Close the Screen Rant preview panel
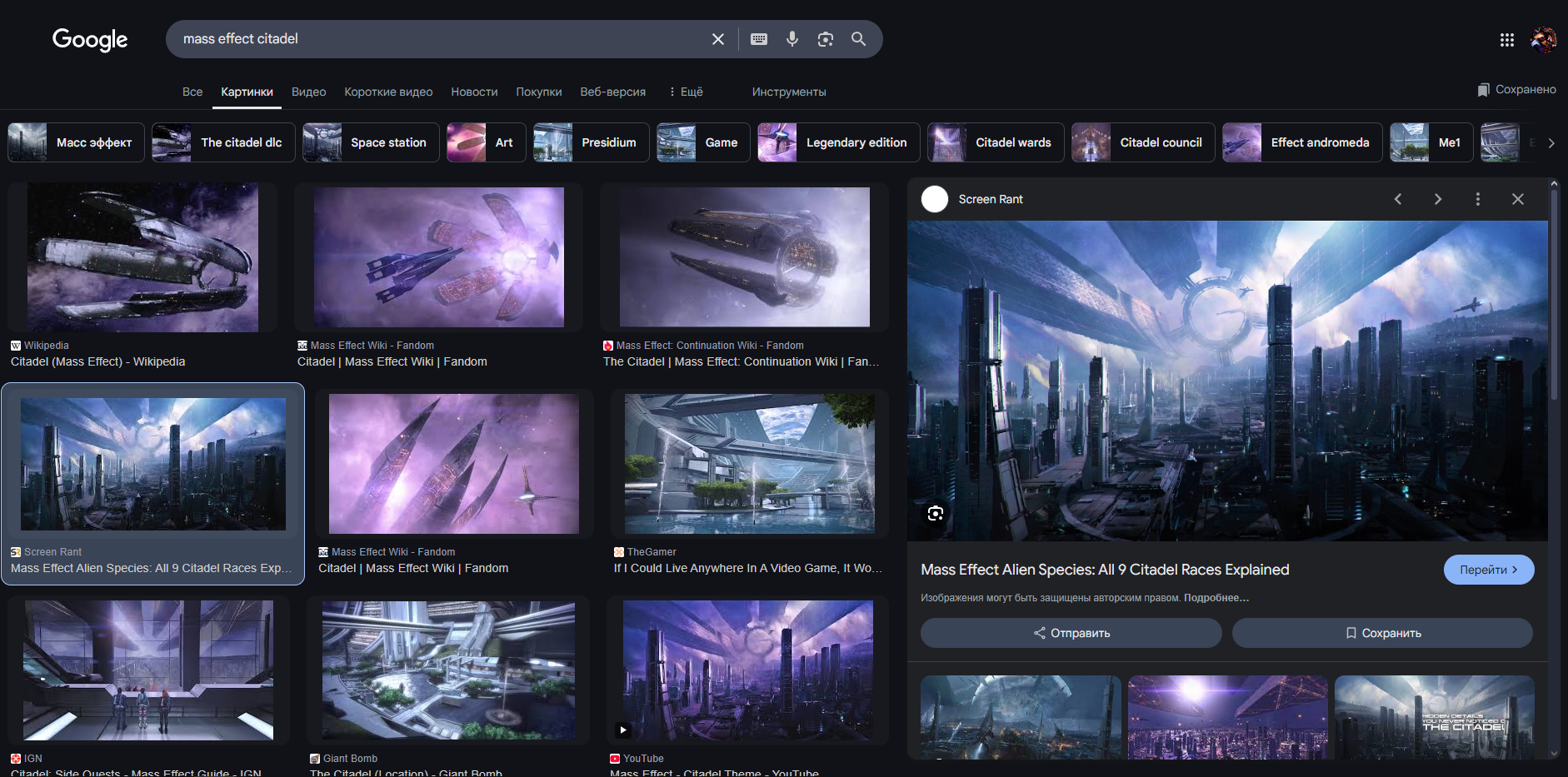The height and width of the screenshot is (777, 1568). tap(1518, 199)
